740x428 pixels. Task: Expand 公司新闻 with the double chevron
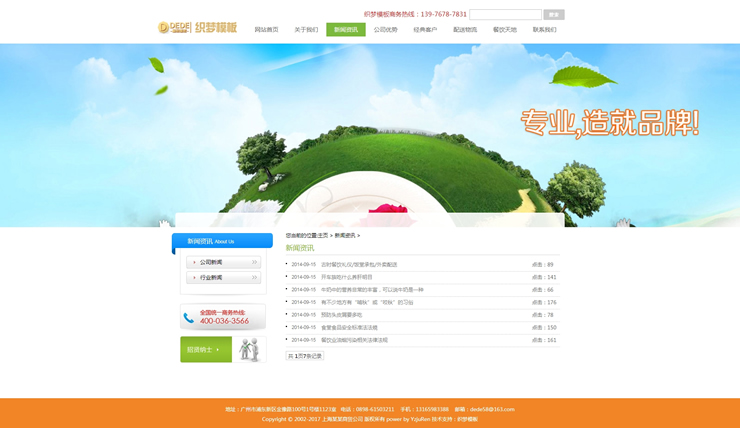254,263
